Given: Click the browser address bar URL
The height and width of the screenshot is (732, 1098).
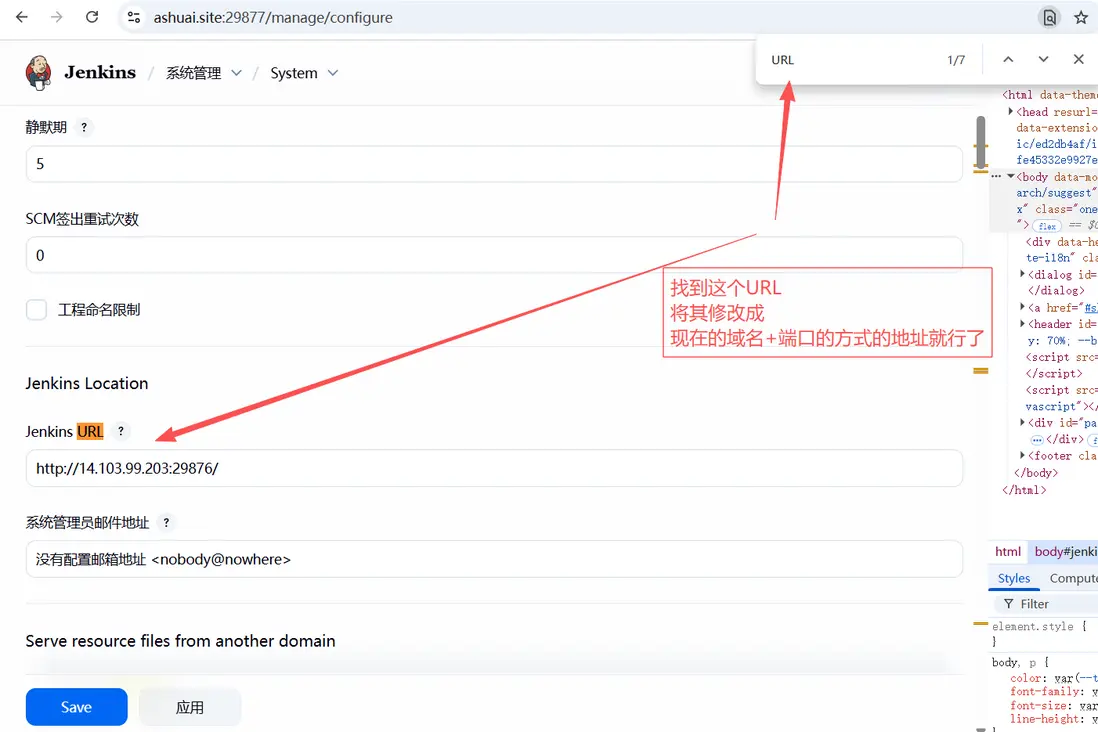Looking at the screenshot, I should click(273, 18).
